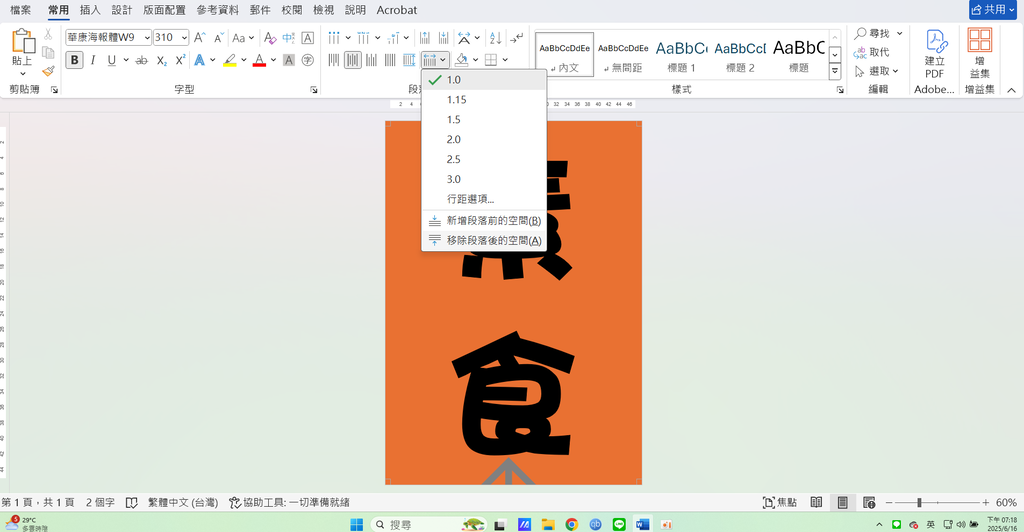Open the 插入 (Insert) ribbon tab

point(90,10)
